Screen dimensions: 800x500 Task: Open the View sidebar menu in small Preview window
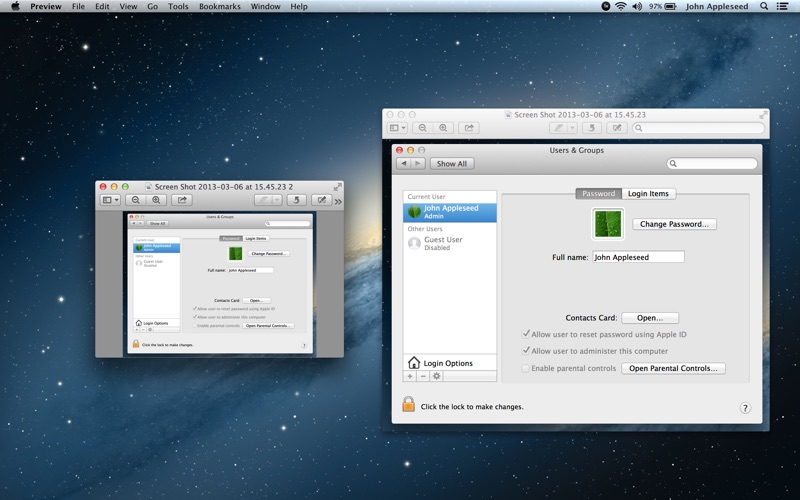point(111,200)
